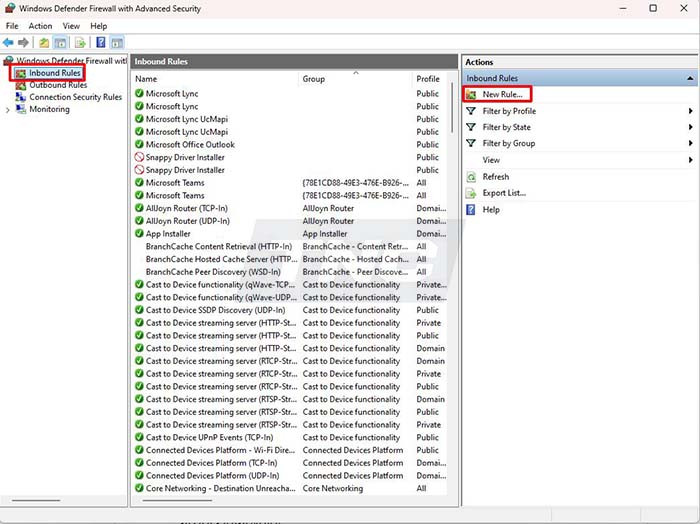Sort by the Profile column header
Screen dimensions: 700x524
[x=430, y=79]
